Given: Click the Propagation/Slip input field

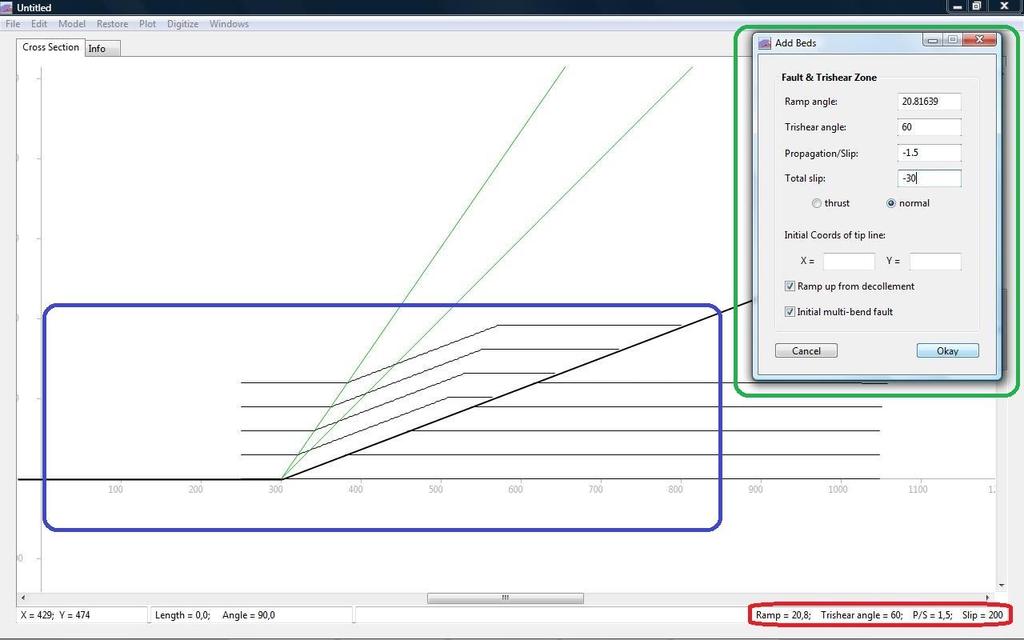Looking at the screenshot, I should click(929, 153).
